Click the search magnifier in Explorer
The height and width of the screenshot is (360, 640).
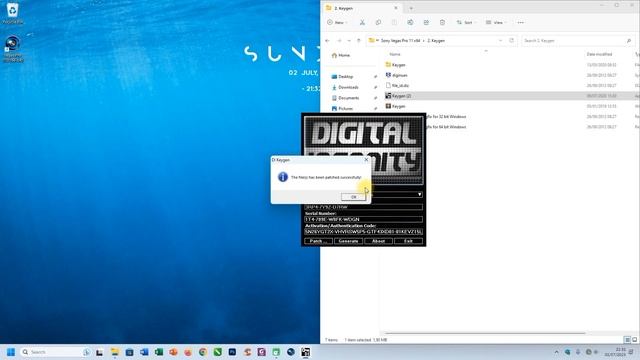(x=629, y=41)
